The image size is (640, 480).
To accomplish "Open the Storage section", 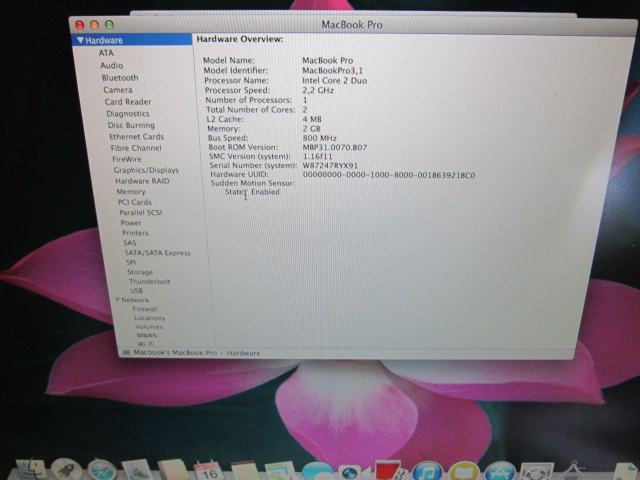I will [x=140, y=272].
